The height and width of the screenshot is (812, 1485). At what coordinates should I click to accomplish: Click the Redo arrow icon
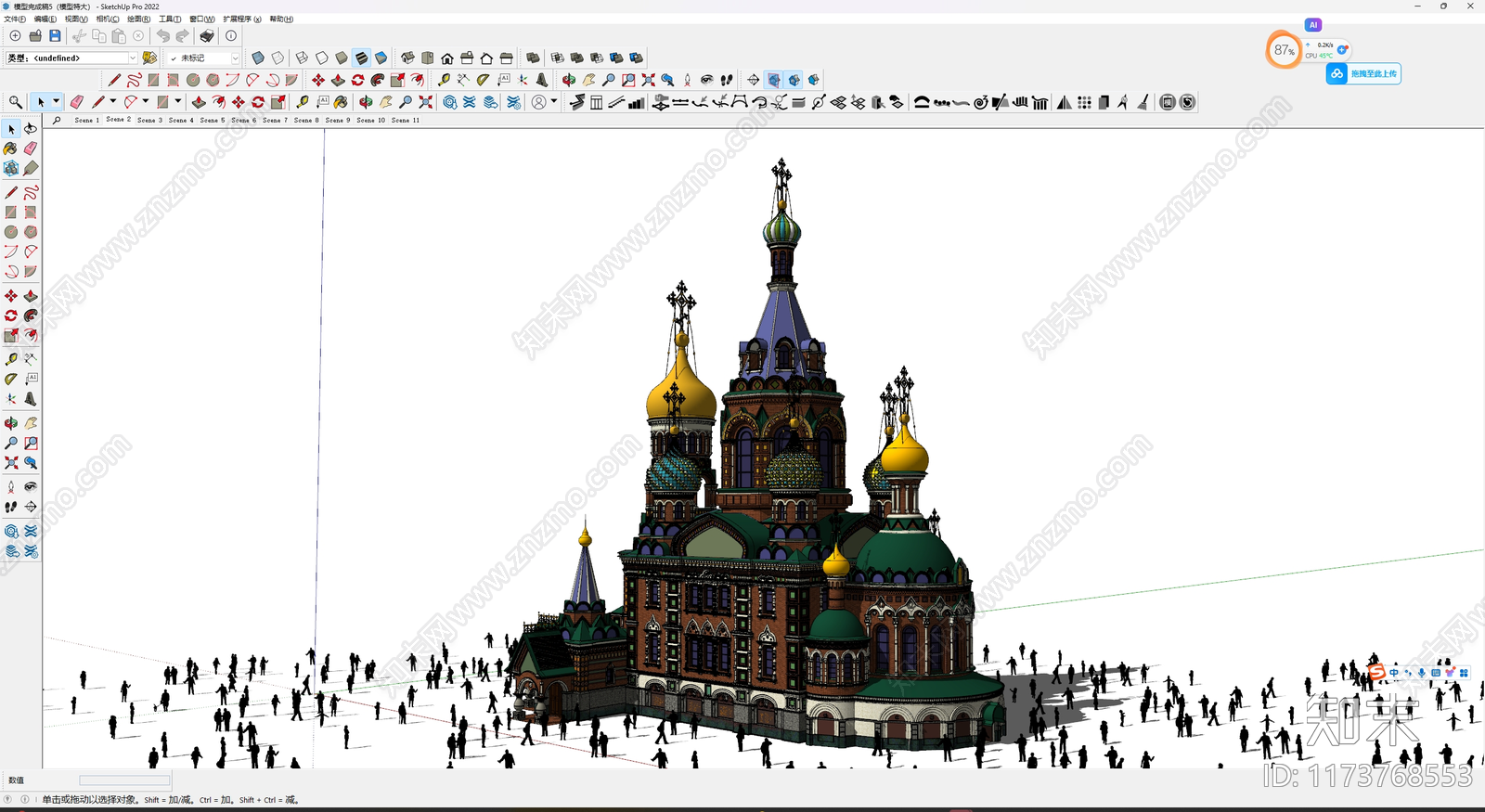point(183,36)
